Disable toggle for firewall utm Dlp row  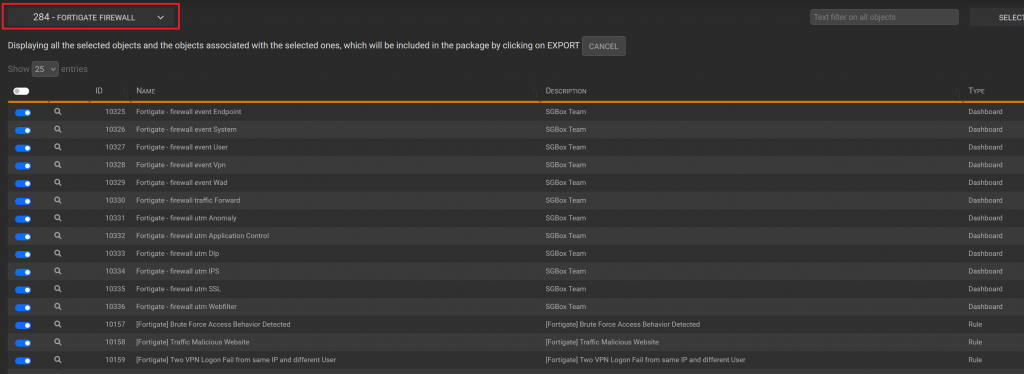[23, 254]
